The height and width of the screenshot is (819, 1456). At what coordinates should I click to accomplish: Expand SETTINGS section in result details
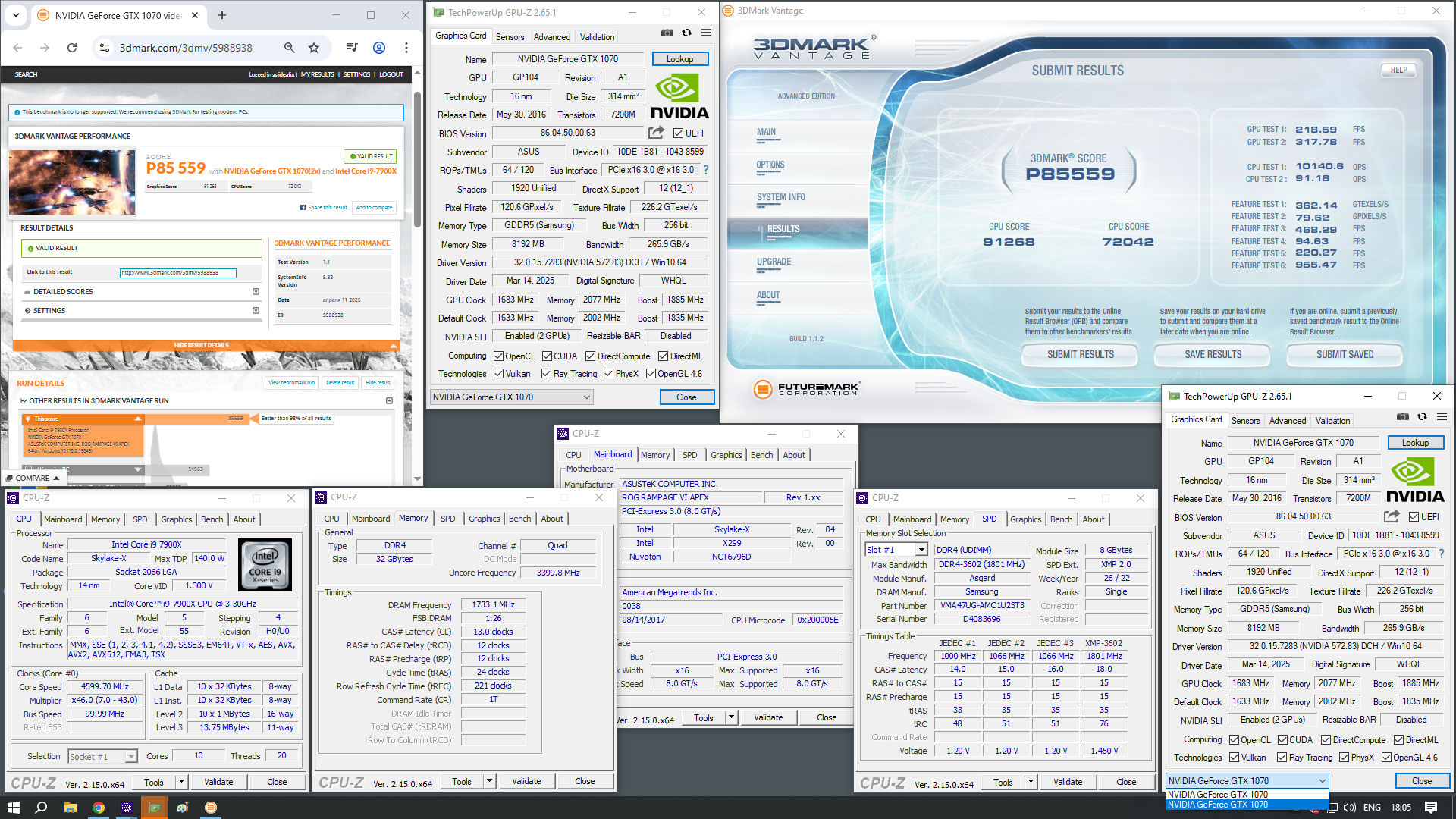256,311
